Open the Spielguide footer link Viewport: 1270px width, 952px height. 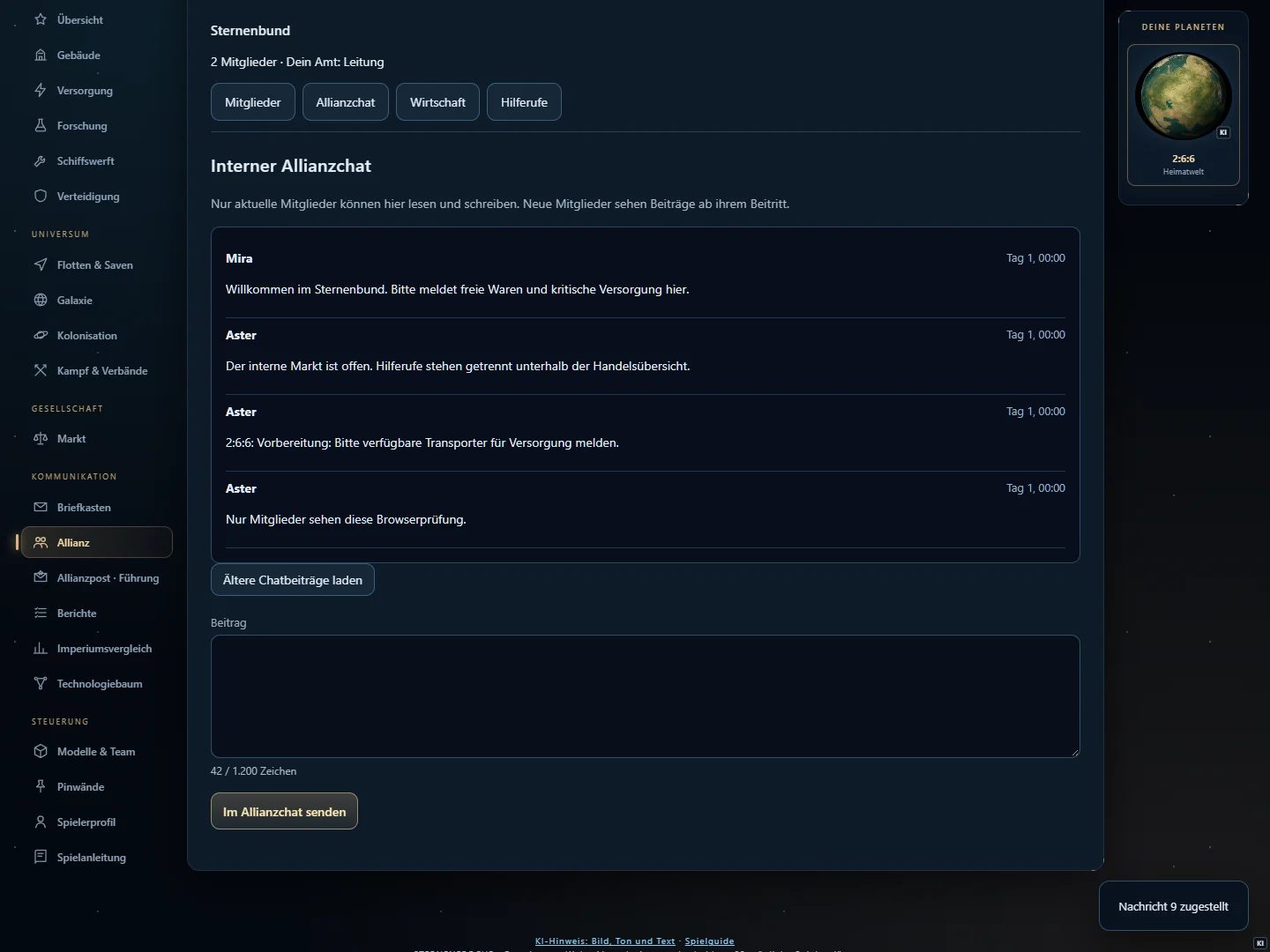709,941
